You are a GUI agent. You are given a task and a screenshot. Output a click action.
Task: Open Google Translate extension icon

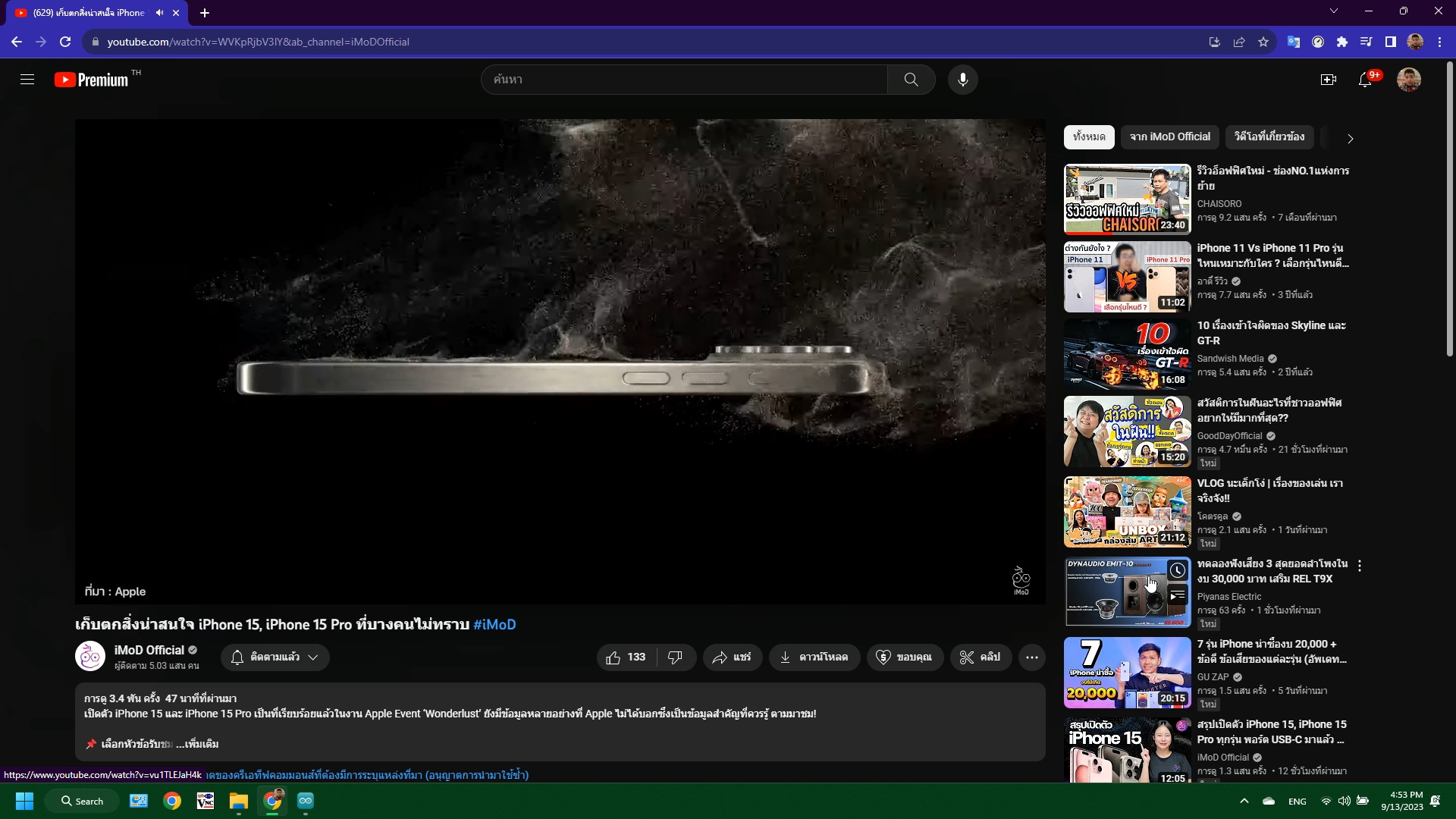tap(1294, 42)
